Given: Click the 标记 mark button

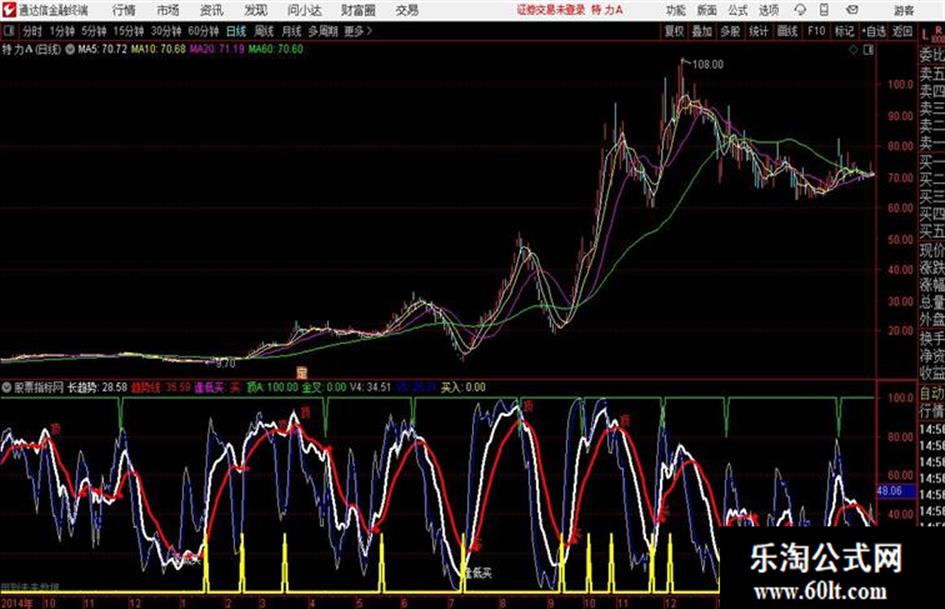Looking at the screenshot, I should tap(844, 31).
